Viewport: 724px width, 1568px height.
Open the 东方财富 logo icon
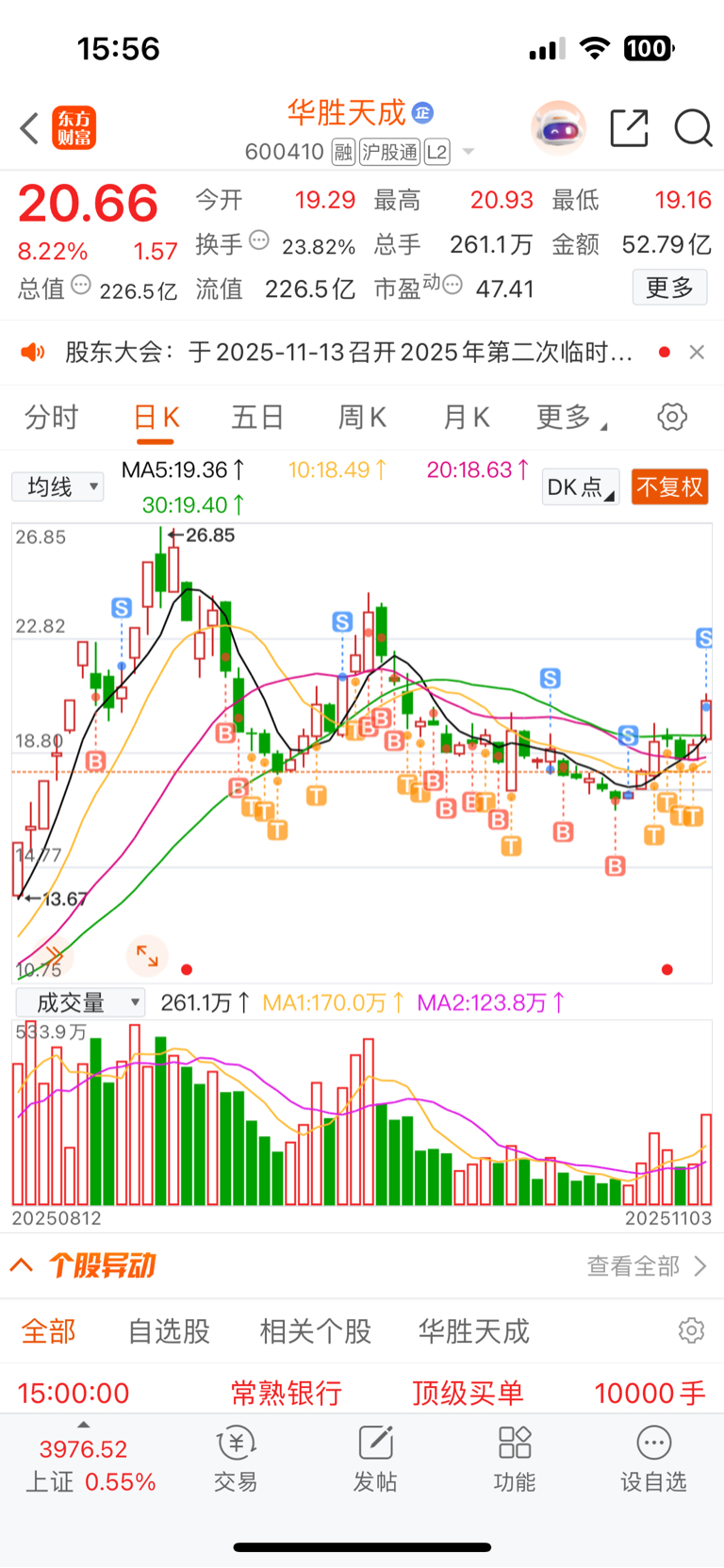(x=74, y=128)
